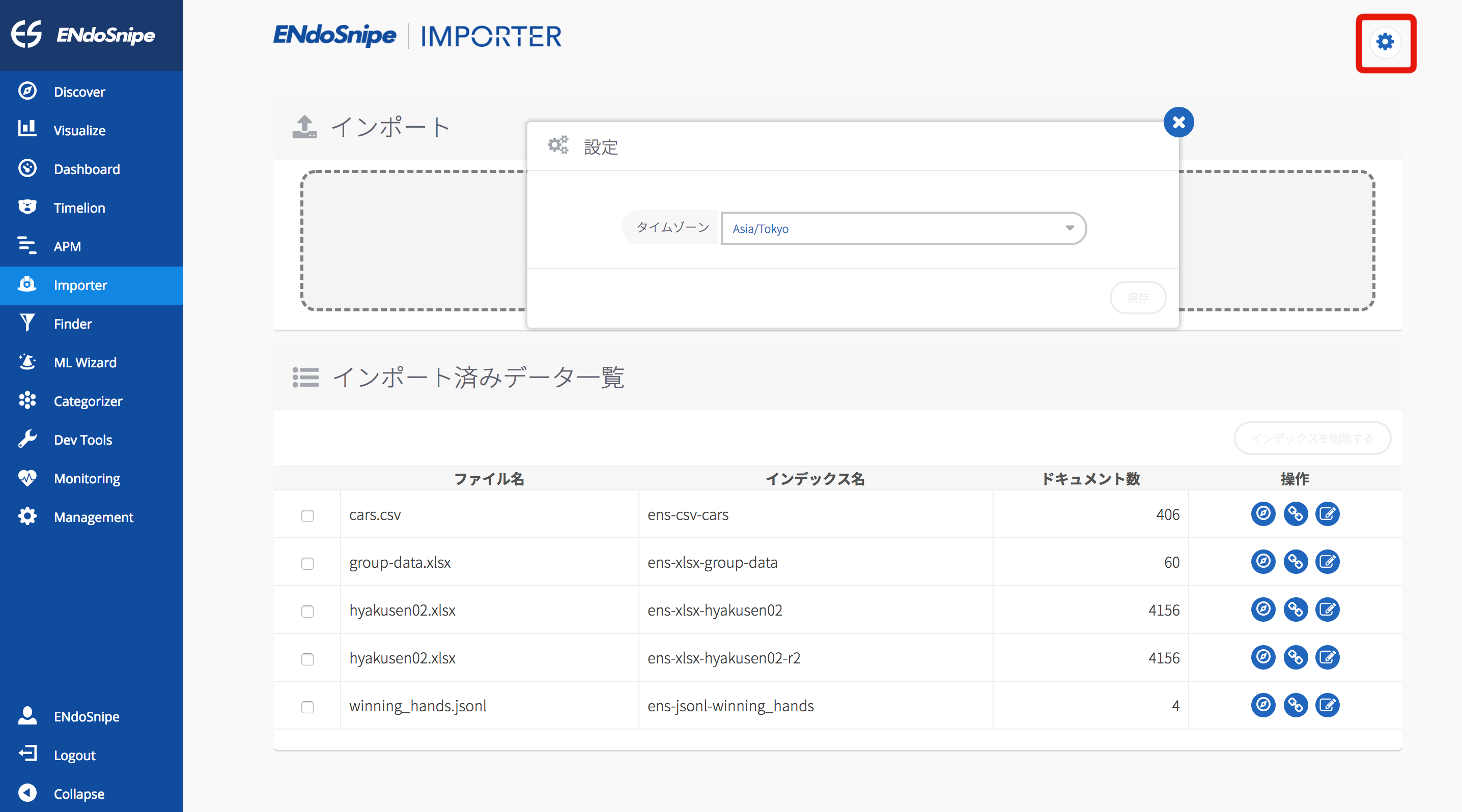Click the link icon for group-data.xlsx

[1295, 561]
